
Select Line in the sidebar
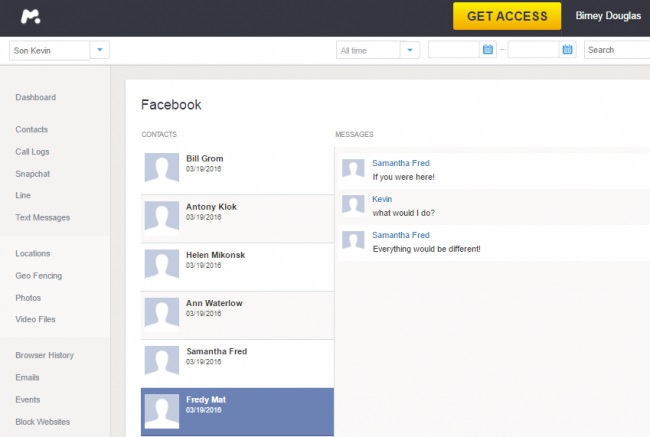[23, 195]
